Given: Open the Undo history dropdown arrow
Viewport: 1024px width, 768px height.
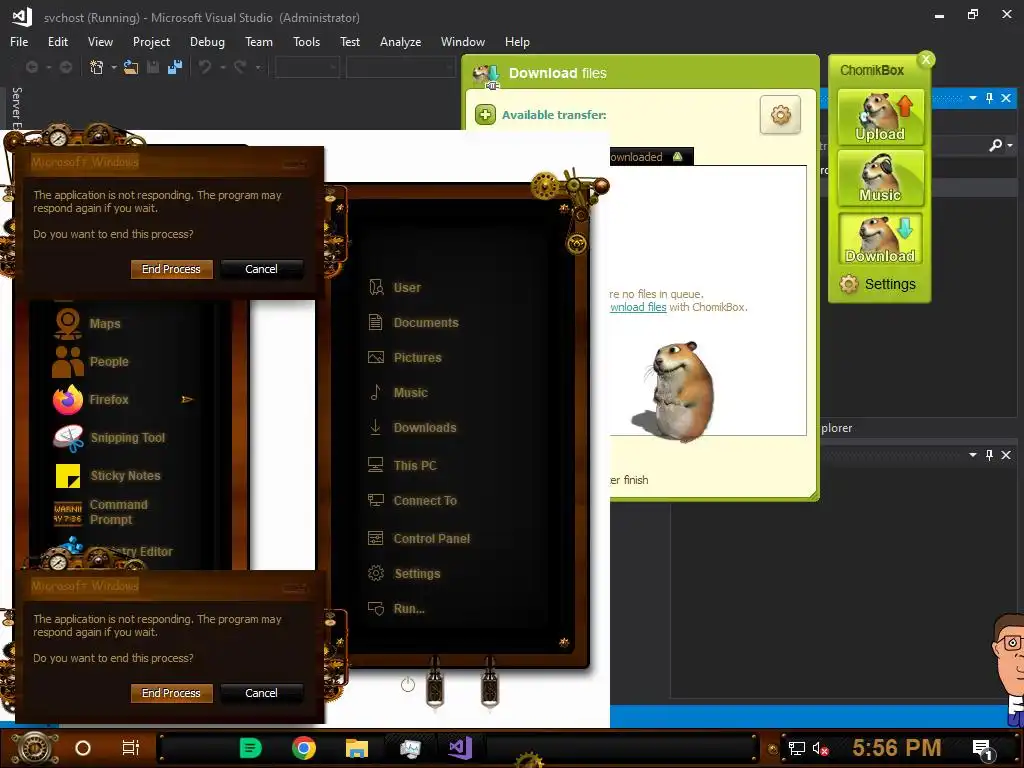Looking at the screenshot, I should [x=223, y=67].
